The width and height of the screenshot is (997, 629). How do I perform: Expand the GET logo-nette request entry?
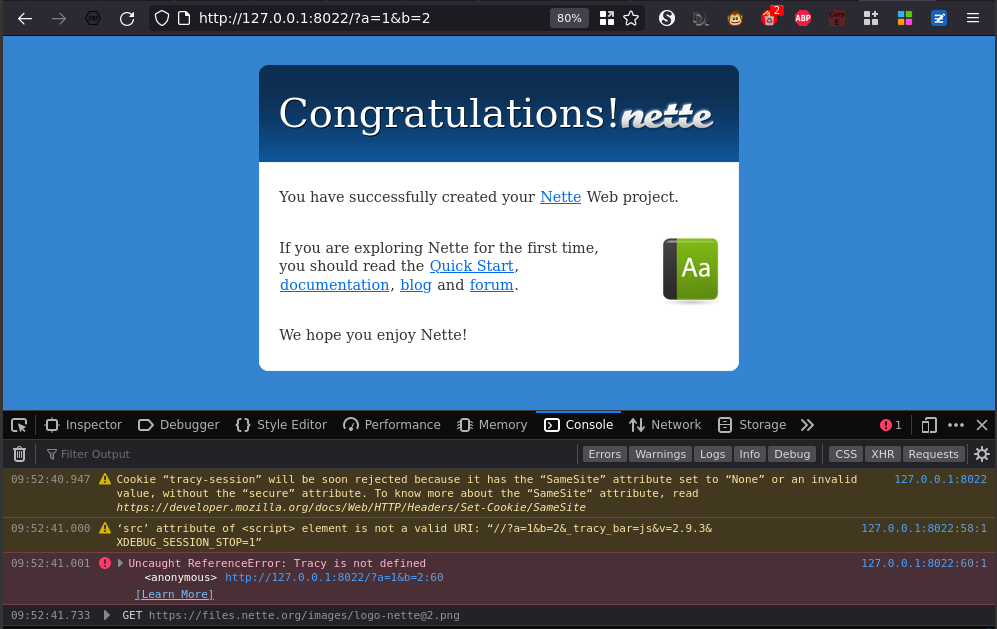pyautogui.click(x=108, y=615)
